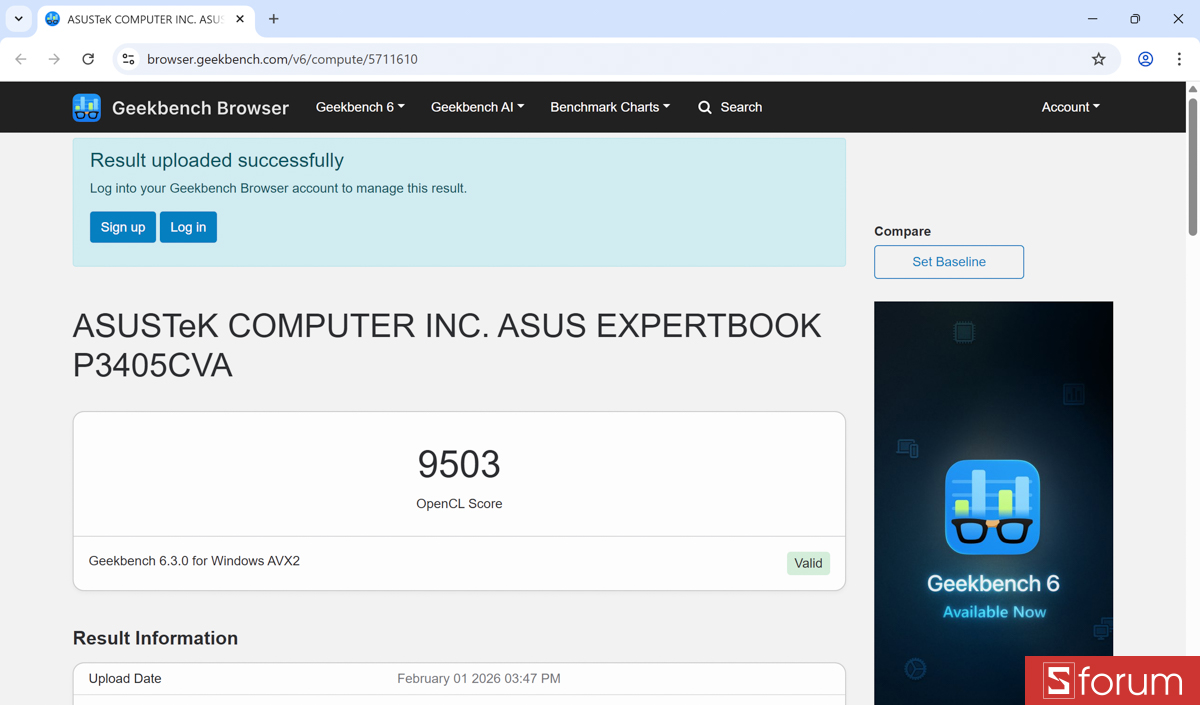Expand the Benchmark Charts dropdown
1200x705 pixels.
click(x=610, y=107)
